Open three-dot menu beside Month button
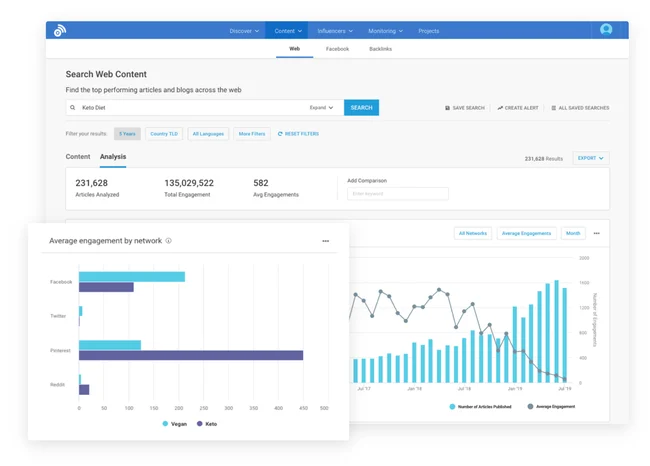Image resolution: width=650 pixels, height=466 pixels. (x=597, y=233)
